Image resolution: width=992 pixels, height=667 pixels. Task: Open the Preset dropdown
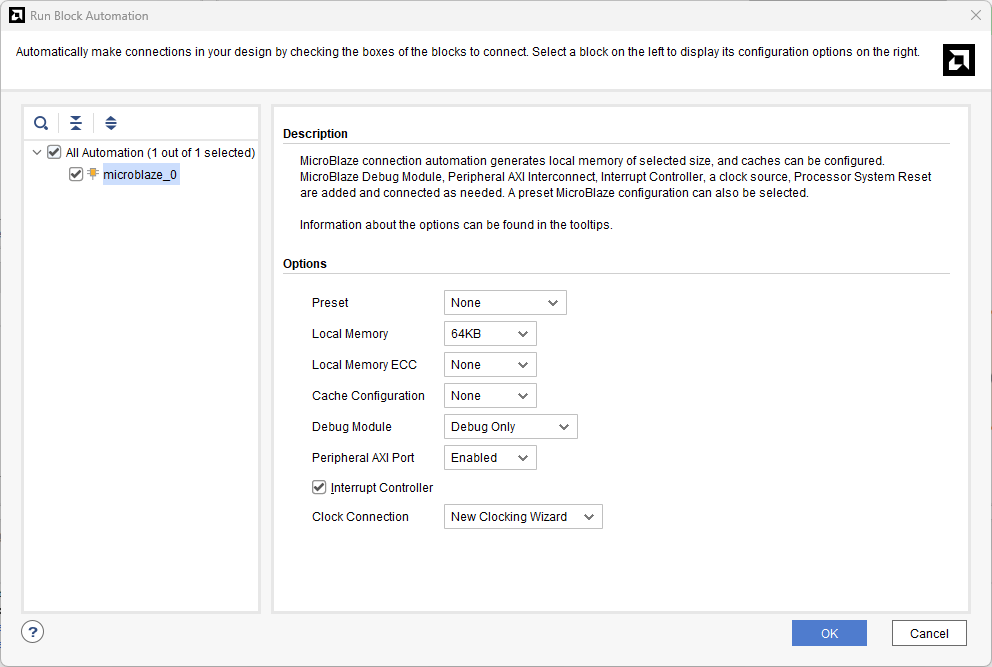(x=505, y=303)
